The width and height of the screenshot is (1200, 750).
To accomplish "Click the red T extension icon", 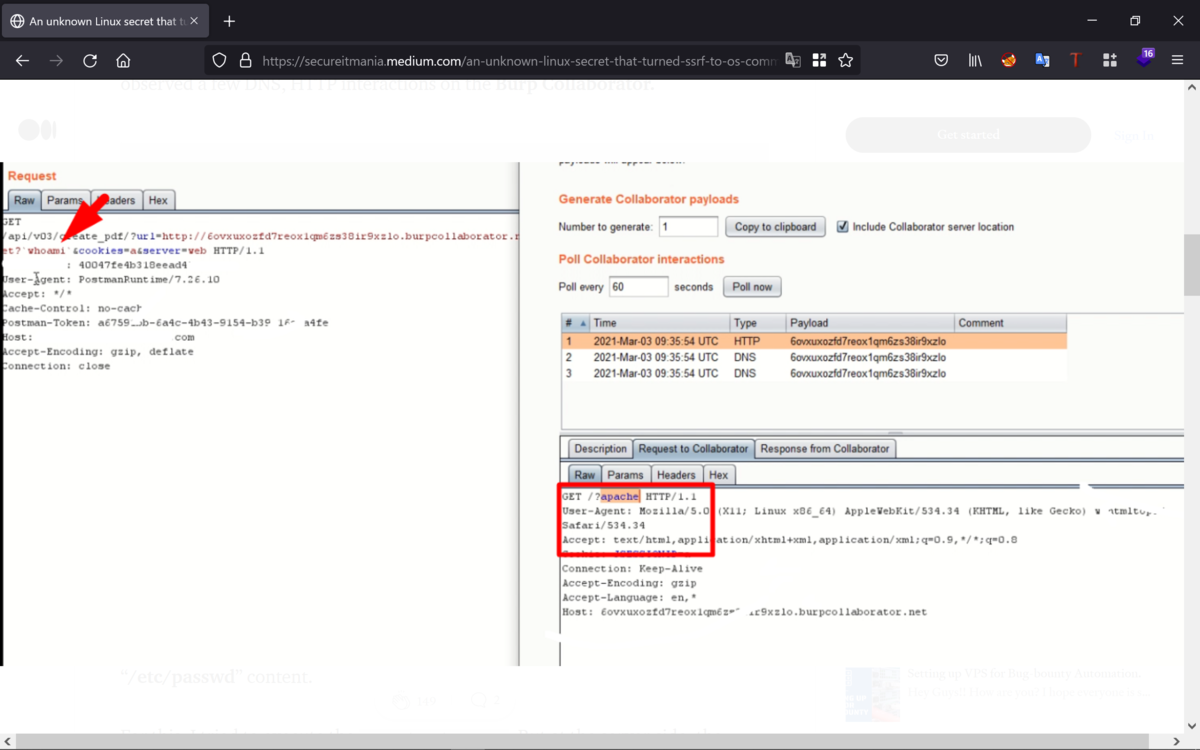I will [1075, 61].
